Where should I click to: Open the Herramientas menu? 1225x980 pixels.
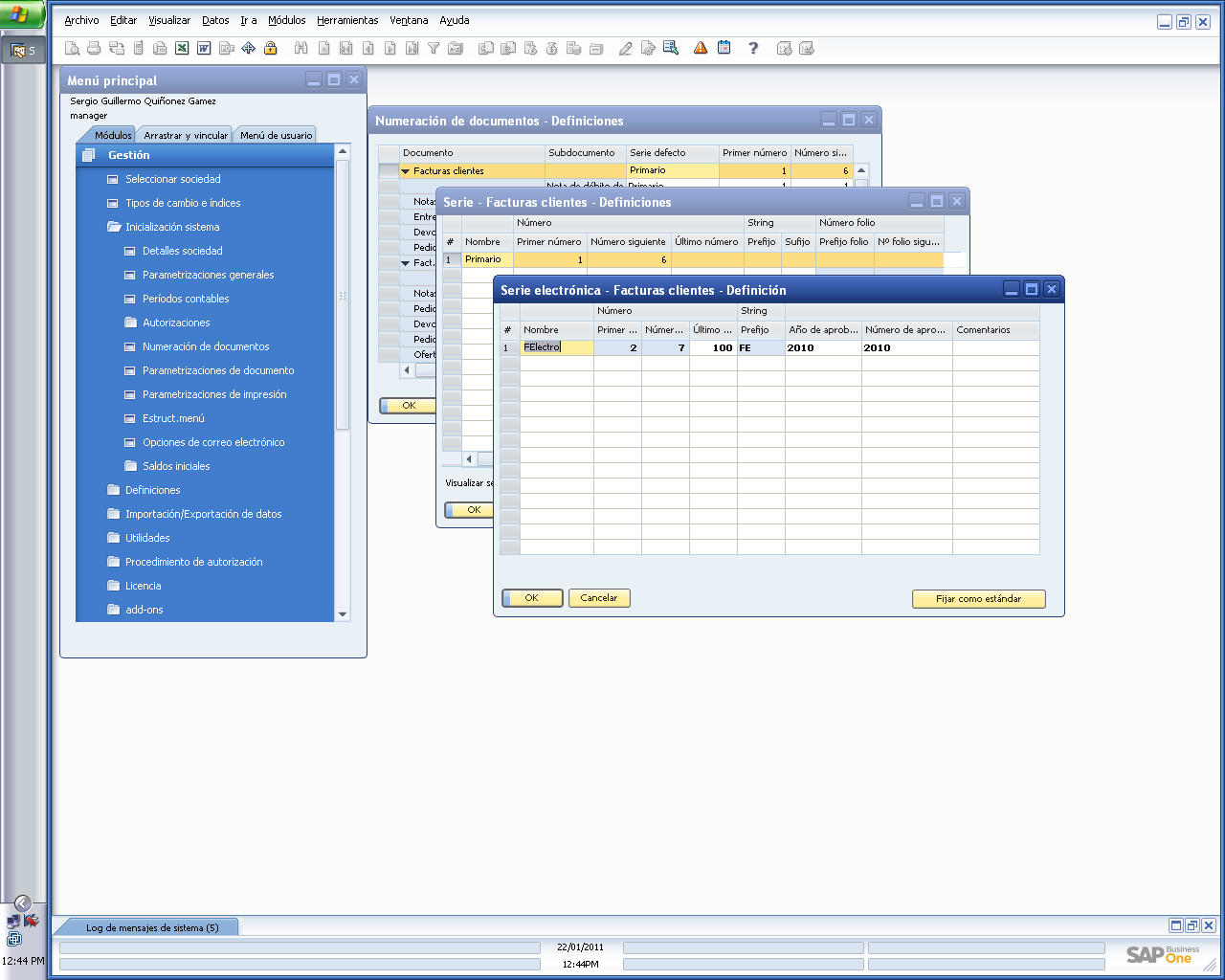point(346,20)
